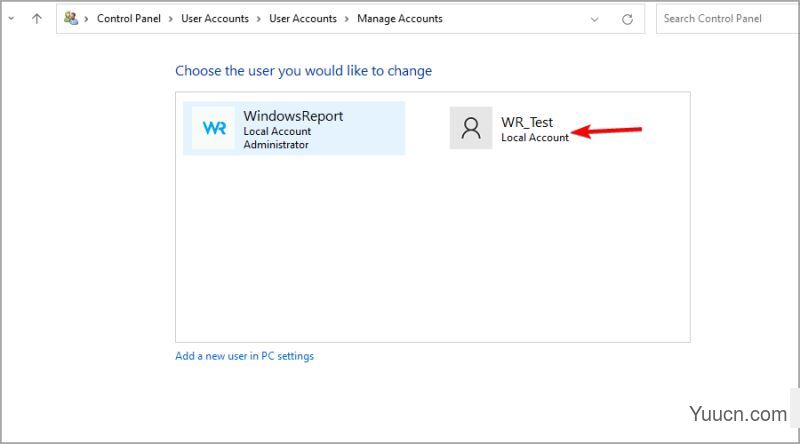
Task: Click the WR logo account picture
Action: 213,128
